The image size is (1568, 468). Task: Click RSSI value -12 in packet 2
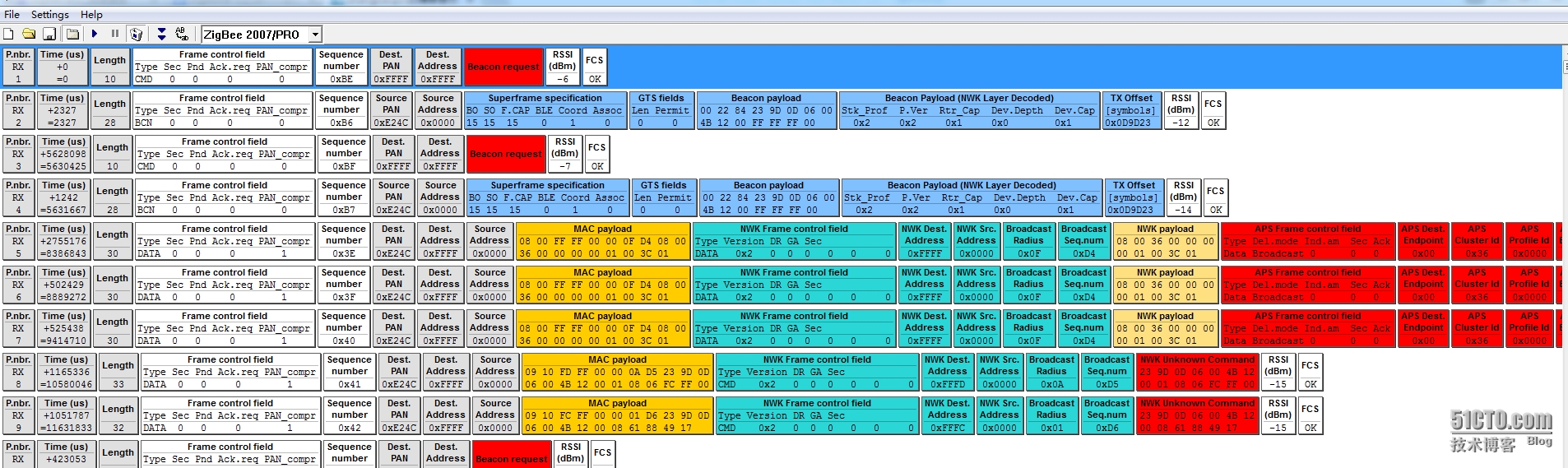1181,110
